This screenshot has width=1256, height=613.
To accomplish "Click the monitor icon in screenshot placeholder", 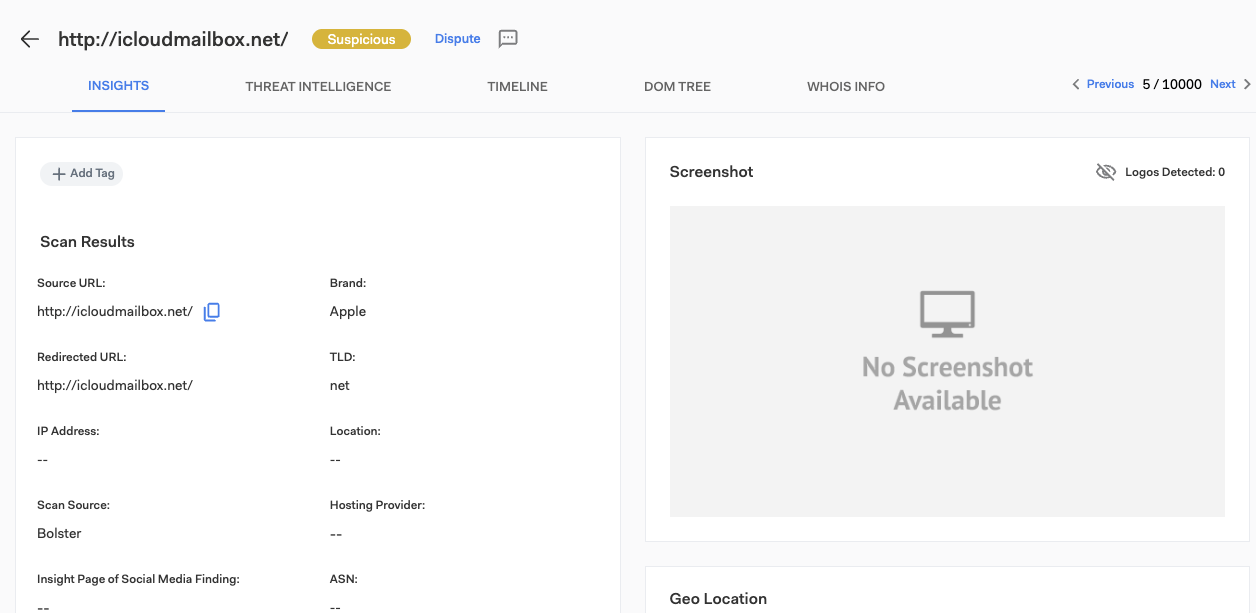I will point(947,313).
